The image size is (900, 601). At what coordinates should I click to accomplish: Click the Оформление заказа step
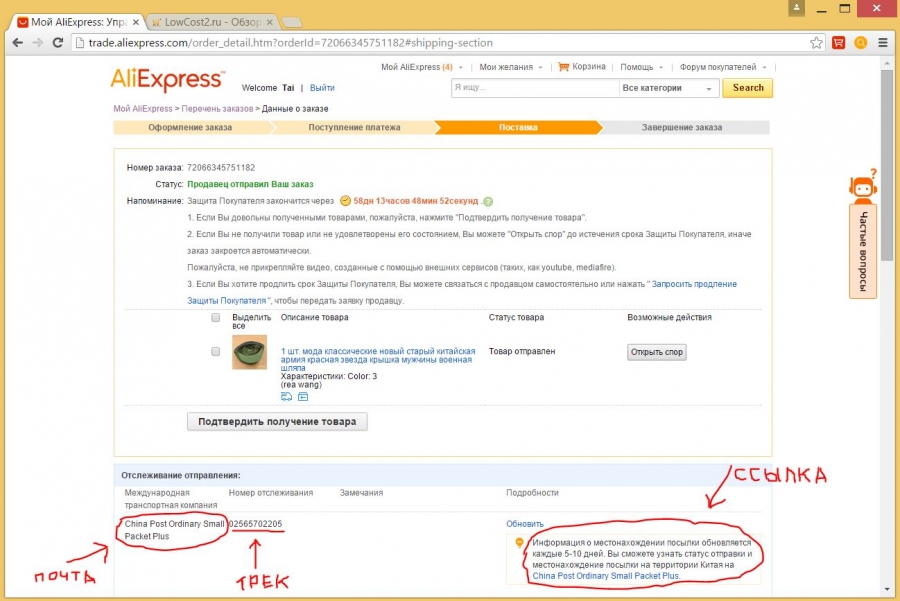click(190, 127)
